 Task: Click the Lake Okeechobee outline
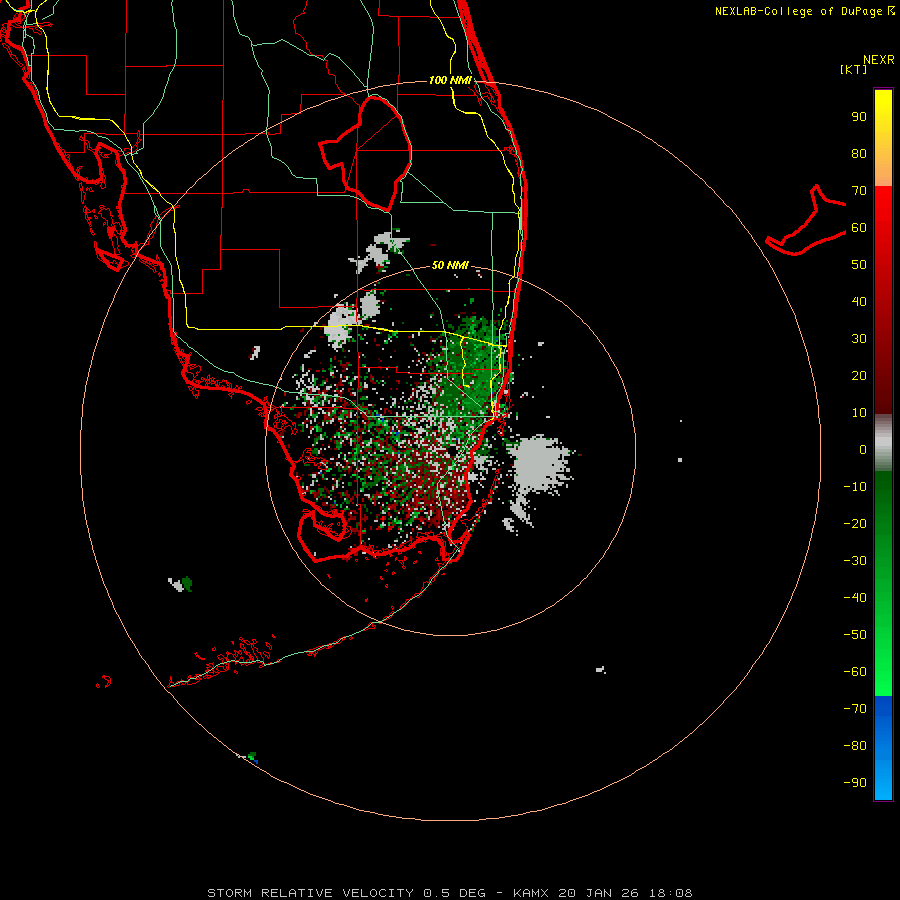coord(366,153)
